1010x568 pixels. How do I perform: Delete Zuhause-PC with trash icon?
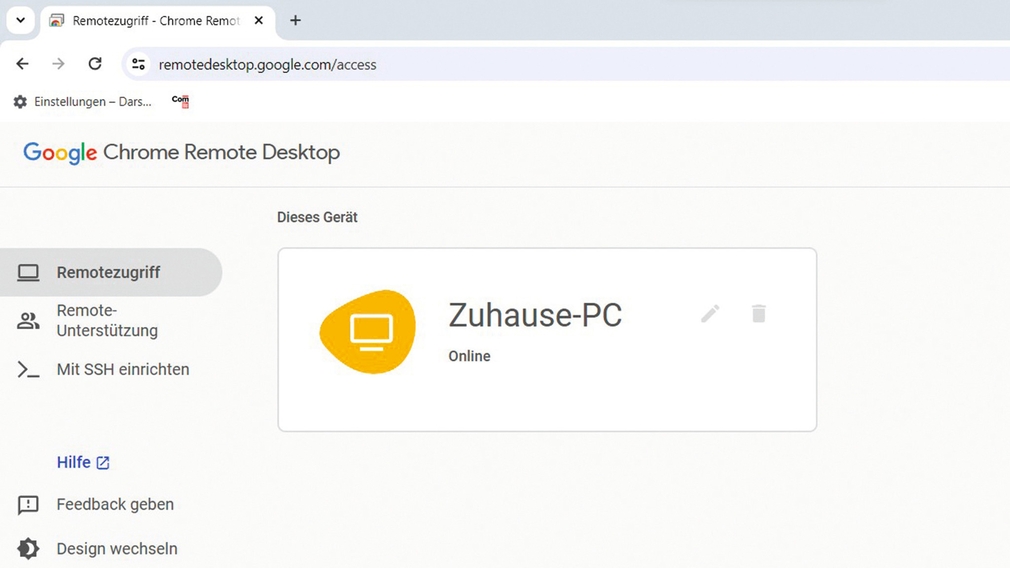[759, 314]
